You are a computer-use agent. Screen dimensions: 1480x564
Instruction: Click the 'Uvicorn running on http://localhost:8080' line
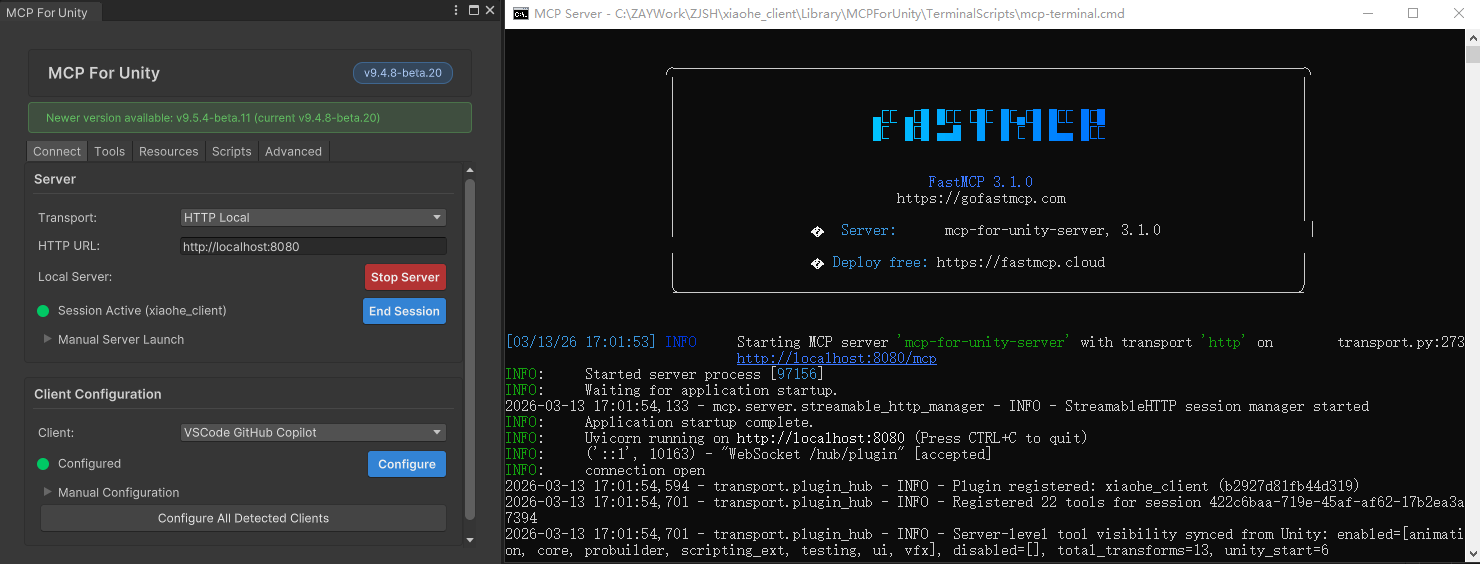click(x=745, y=438)
